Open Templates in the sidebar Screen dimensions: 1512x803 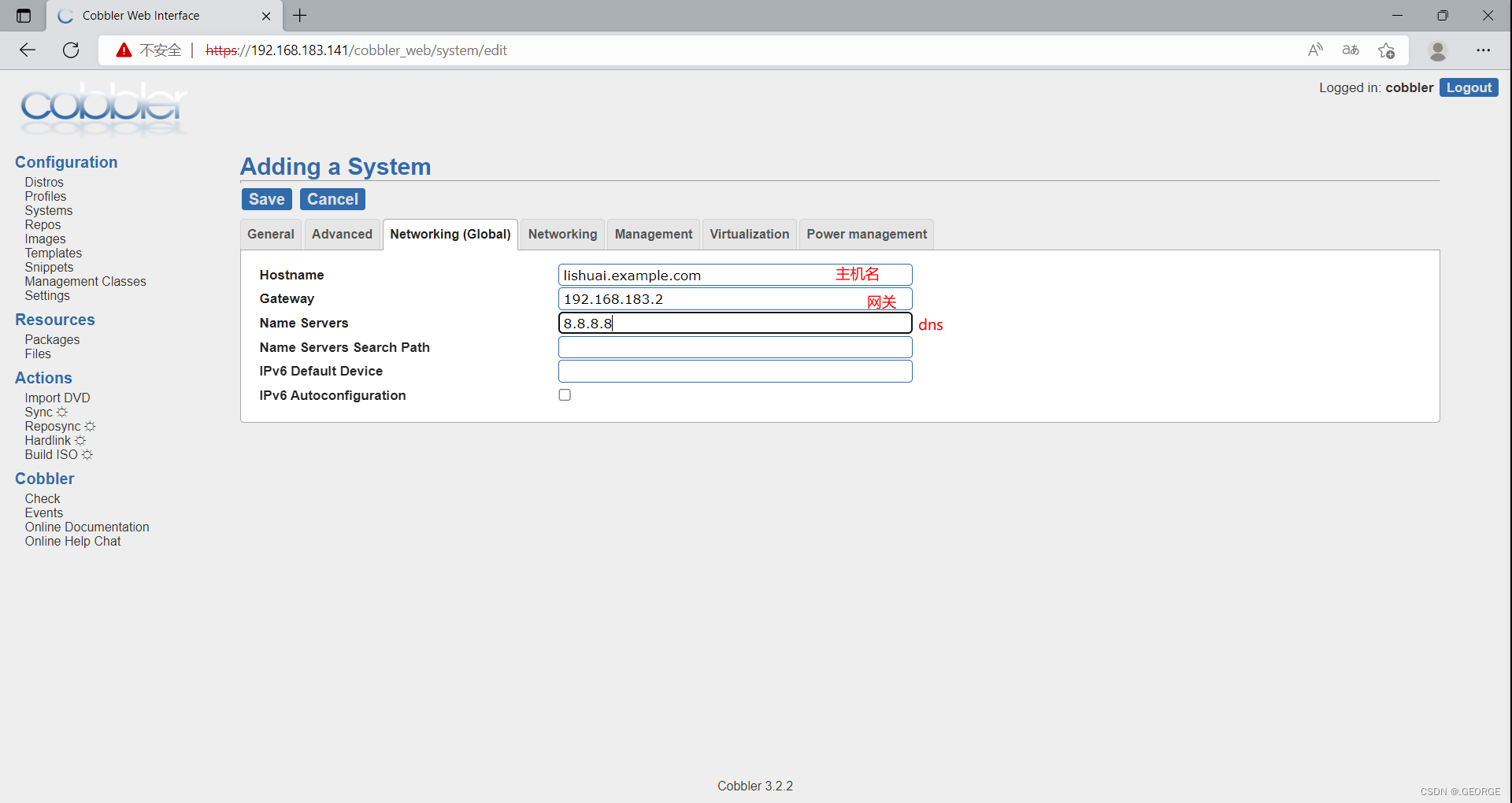(54, 253)
